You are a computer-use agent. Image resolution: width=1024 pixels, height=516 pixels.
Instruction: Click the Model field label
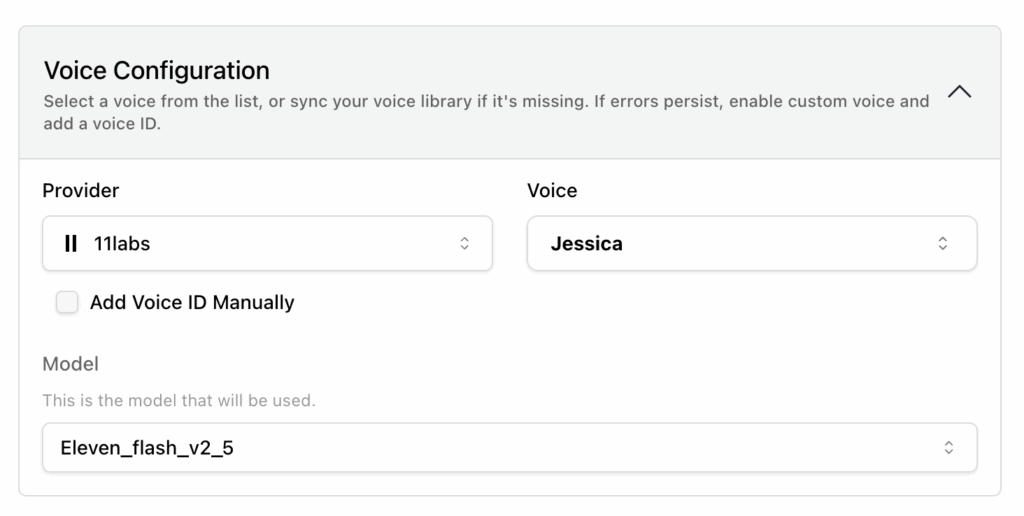(71, 364)
